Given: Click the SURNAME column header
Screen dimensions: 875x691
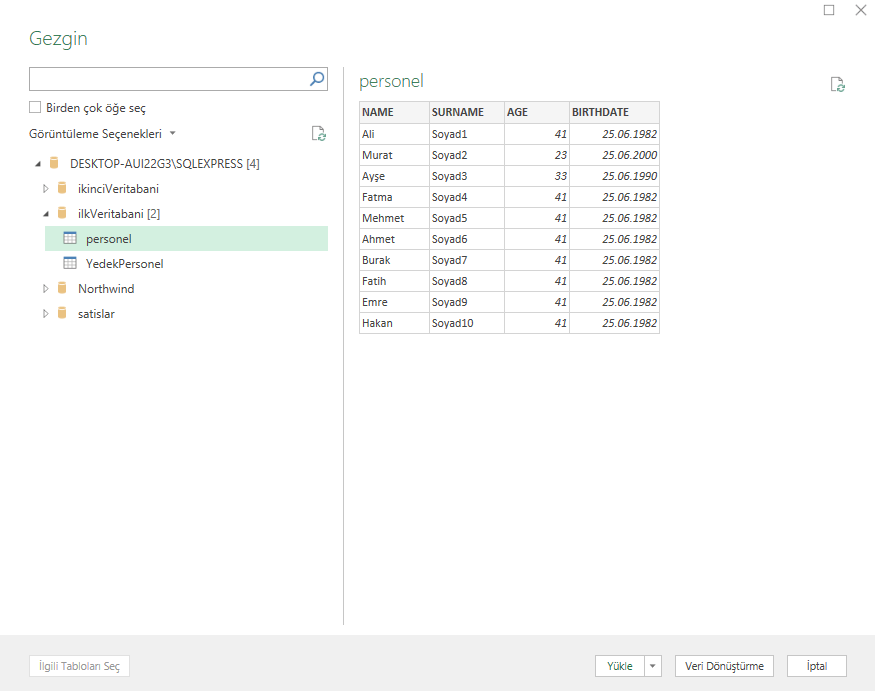Looking at the screenshot, I should pyautogui.click(x=467, y=112).
